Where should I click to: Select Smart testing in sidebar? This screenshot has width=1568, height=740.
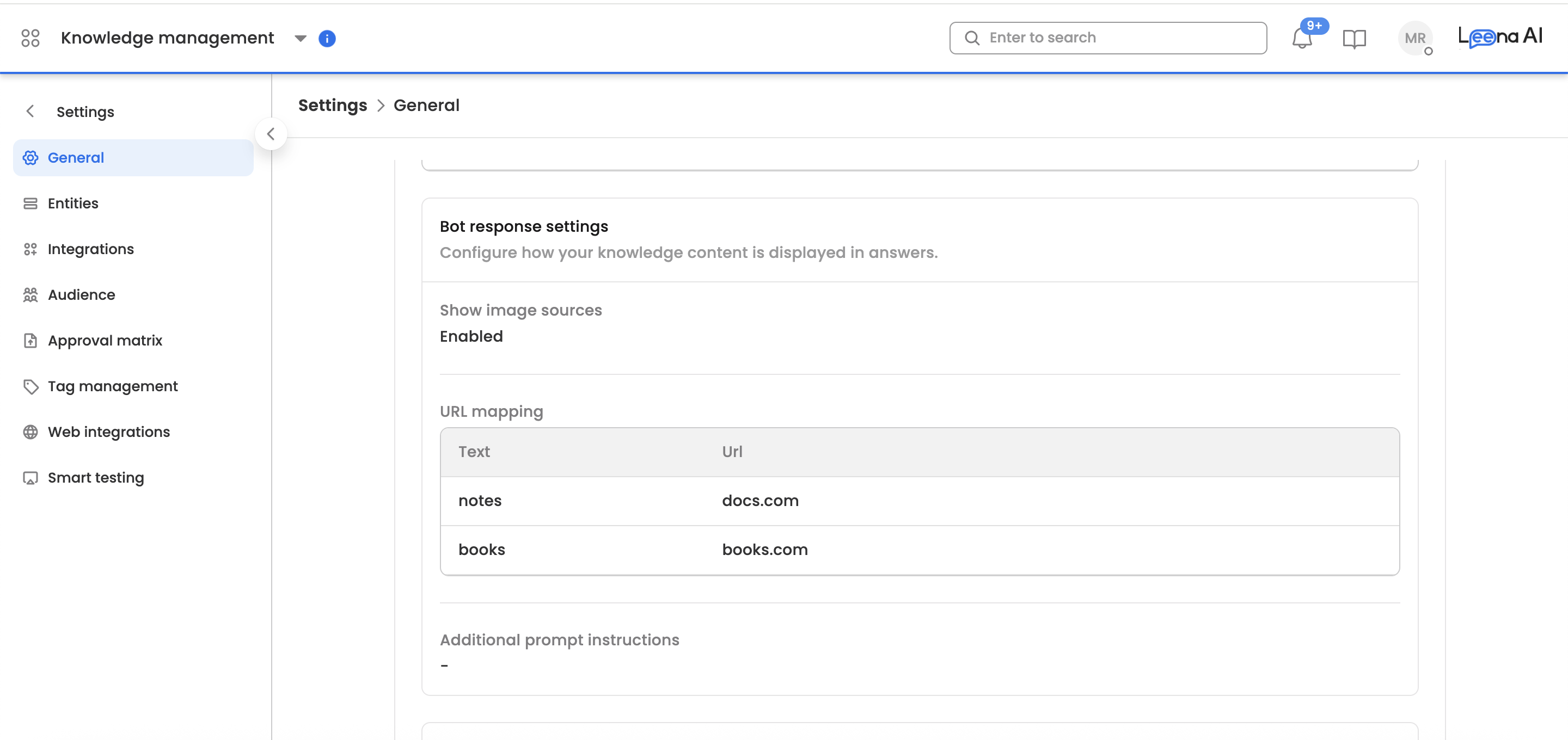pyautogui.click(x=96, y=478)
